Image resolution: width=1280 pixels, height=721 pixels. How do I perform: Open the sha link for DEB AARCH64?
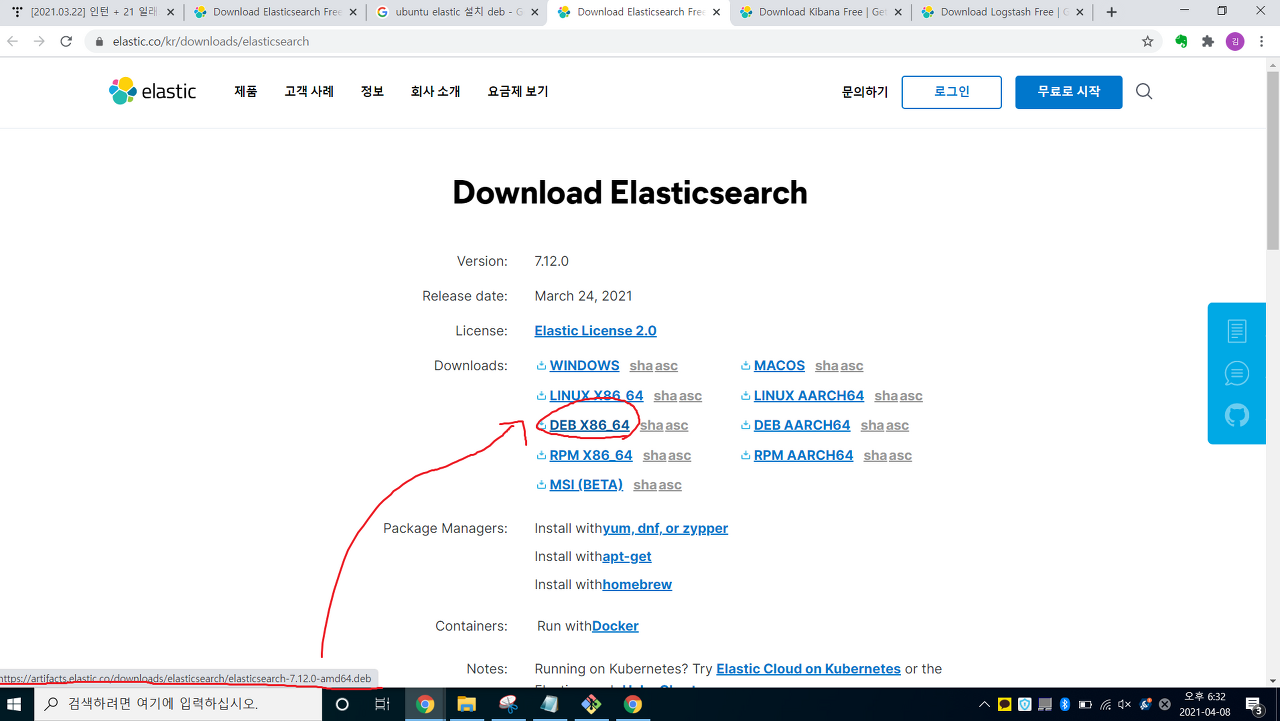[x=873, y=426]
